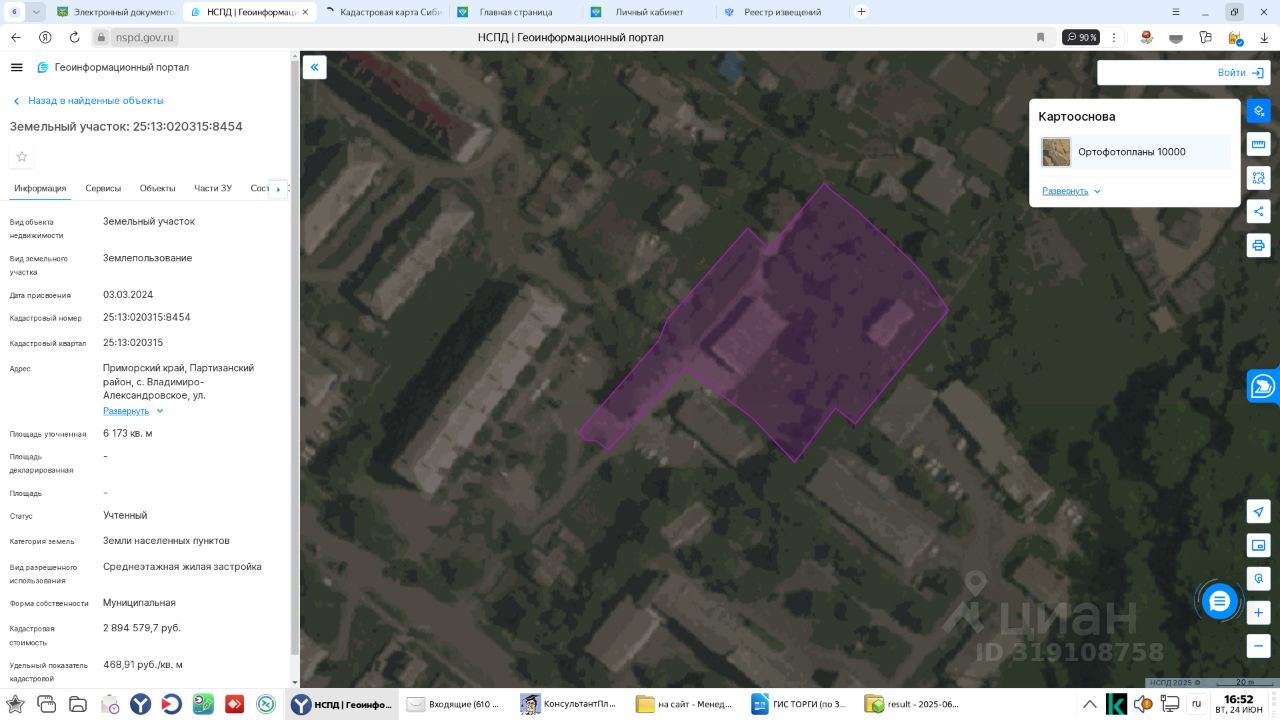The width and height of the screenshot is (1280, 720).
Task: Click the left panel vertical scrollbar
Action: tap(295, 360)
